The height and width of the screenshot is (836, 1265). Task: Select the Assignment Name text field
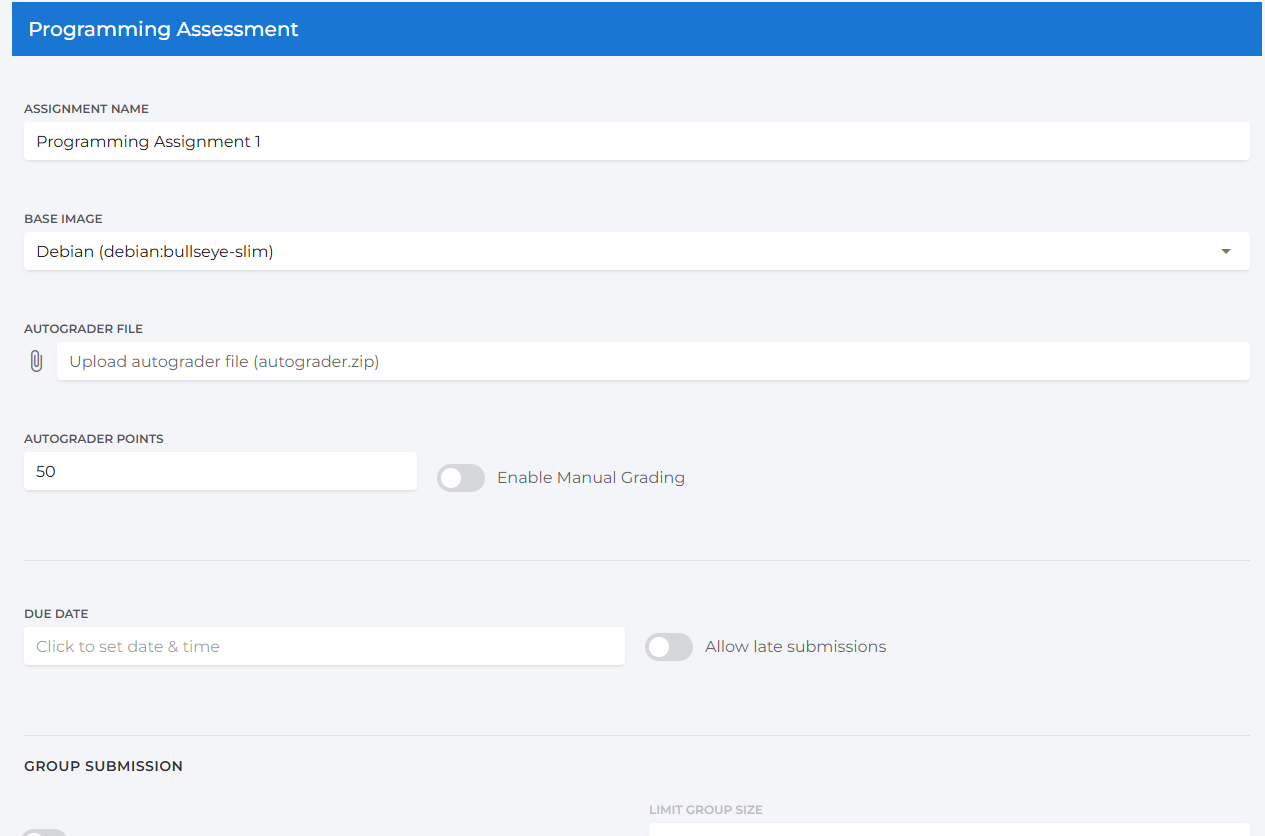click(636, 141)
